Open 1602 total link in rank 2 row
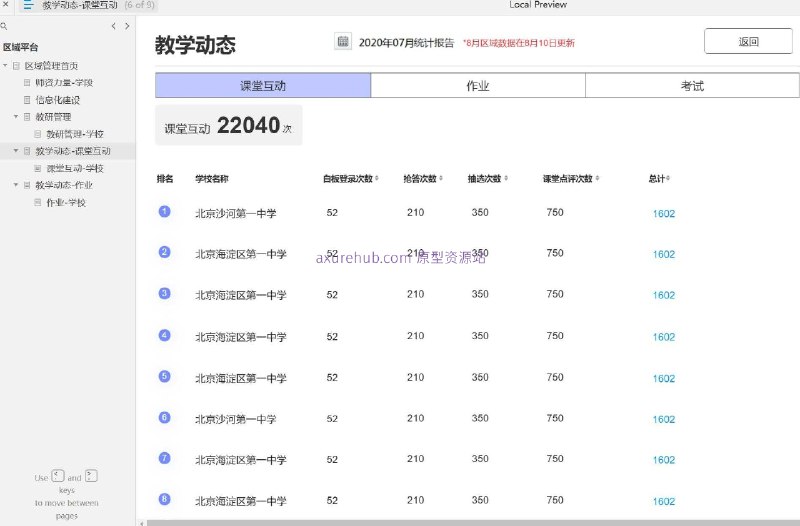Image resolution: width=800 pixels, height=526 pixels. click(664, 255)
